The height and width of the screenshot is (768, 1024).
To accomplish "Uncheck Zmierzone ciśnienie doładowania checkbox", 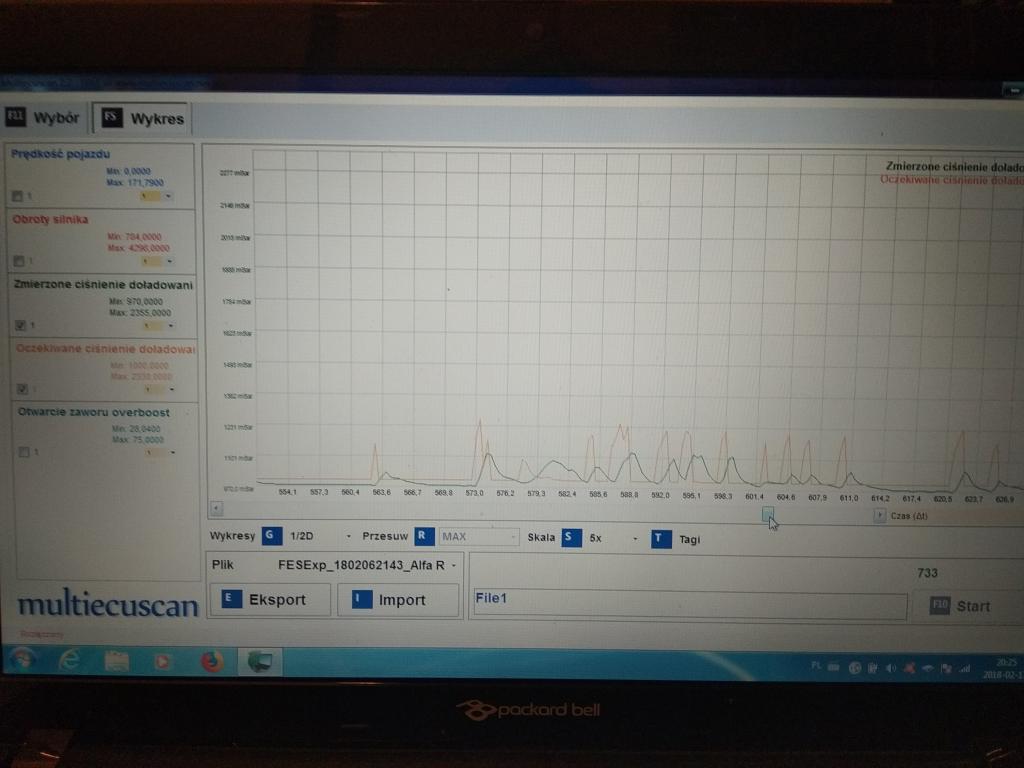I will (20, 325).
